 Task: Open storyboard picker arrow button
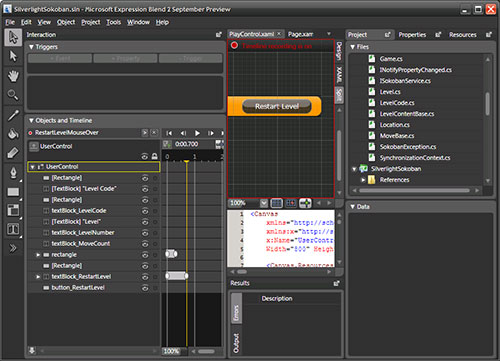[x=145, y=133]
